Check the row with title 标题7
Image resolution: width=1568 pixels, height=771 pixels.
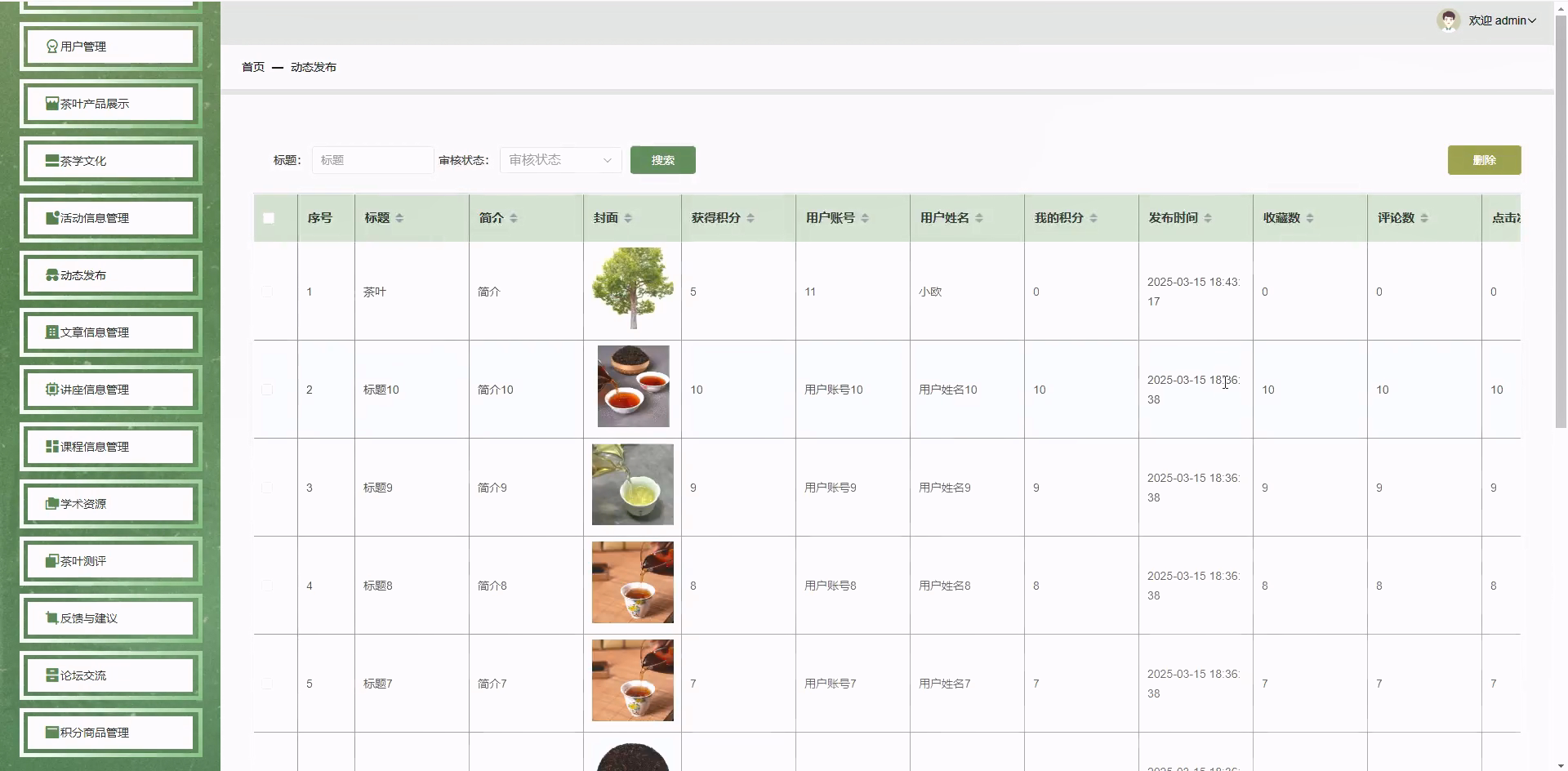pyautogui.click(x=267, y=684)
